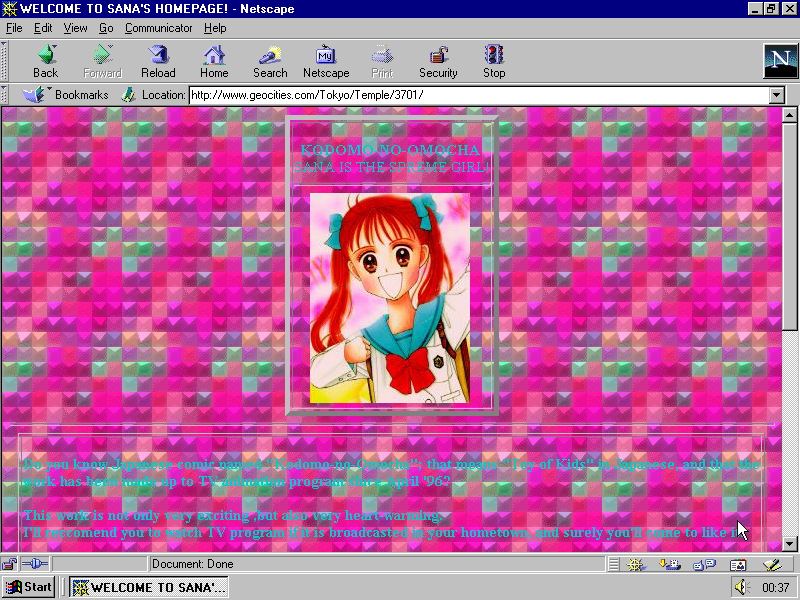Click the Netscape title bar window icon
Screen dimensions: 800x600
pyautogui.click(x=10, y=9)
